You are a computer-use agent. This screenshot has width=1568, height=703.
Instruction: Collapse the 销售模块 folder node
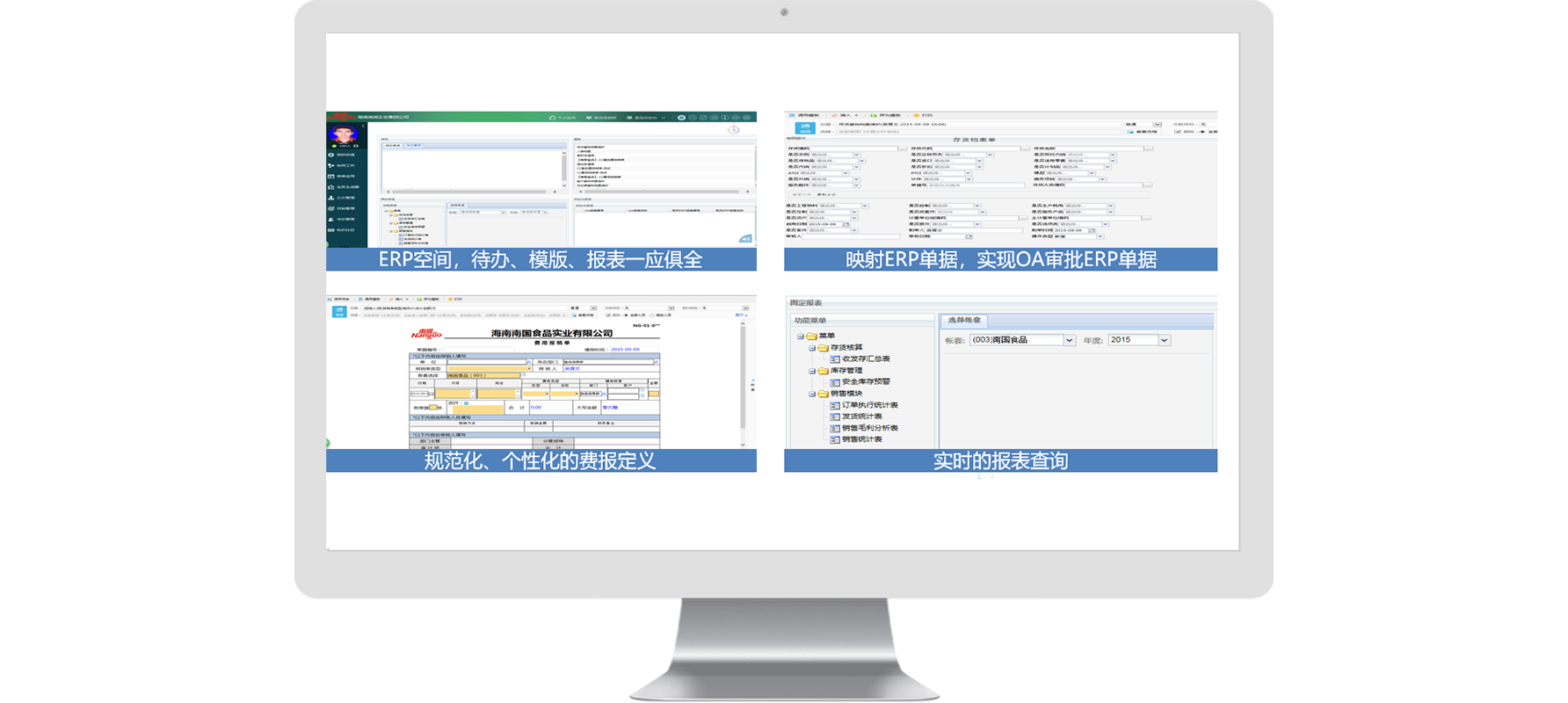pos(812,394)
